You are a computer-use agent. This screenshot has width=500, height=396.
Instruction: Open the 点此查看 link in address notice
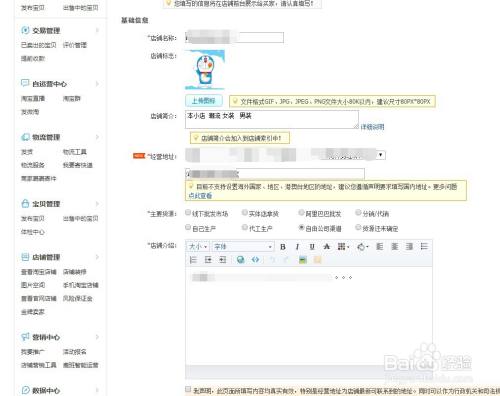(x=200, y=196)
